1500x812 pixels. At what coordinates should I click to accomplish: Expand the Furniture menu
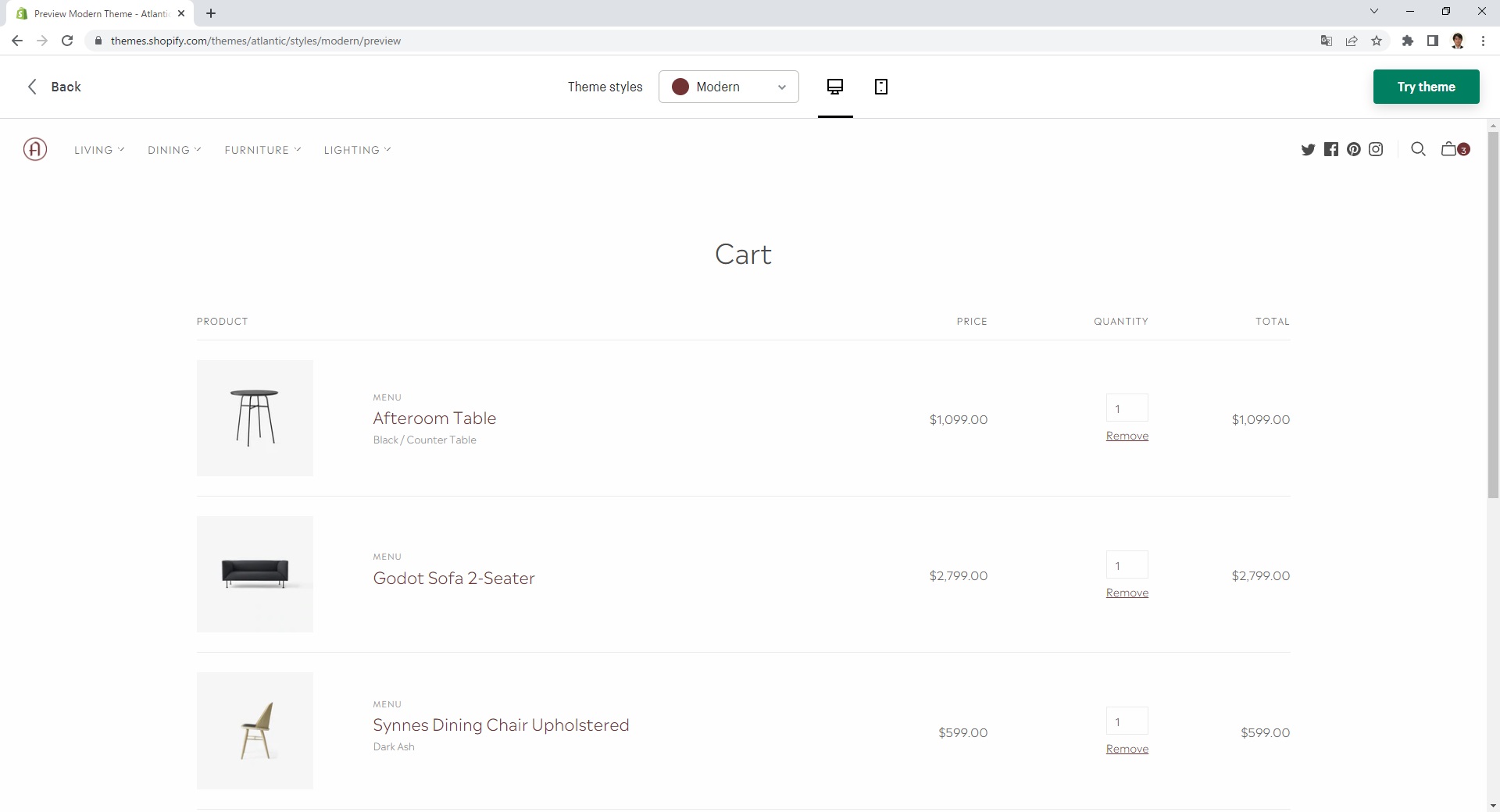(262, 150)
